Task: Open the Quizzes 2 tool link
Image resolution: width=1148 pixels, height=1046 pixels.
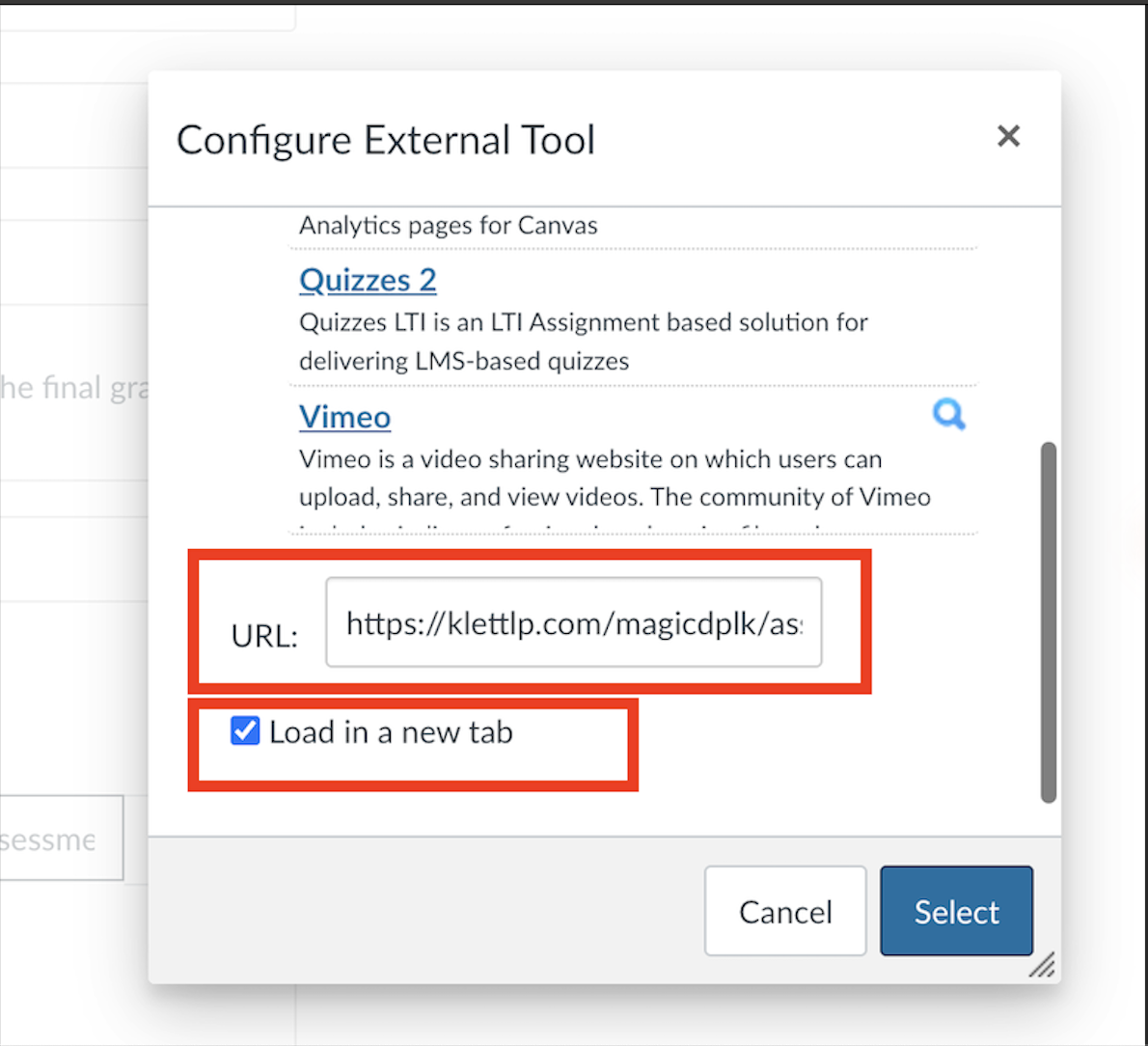Action: pyautogui.click(x=368, y=280)
